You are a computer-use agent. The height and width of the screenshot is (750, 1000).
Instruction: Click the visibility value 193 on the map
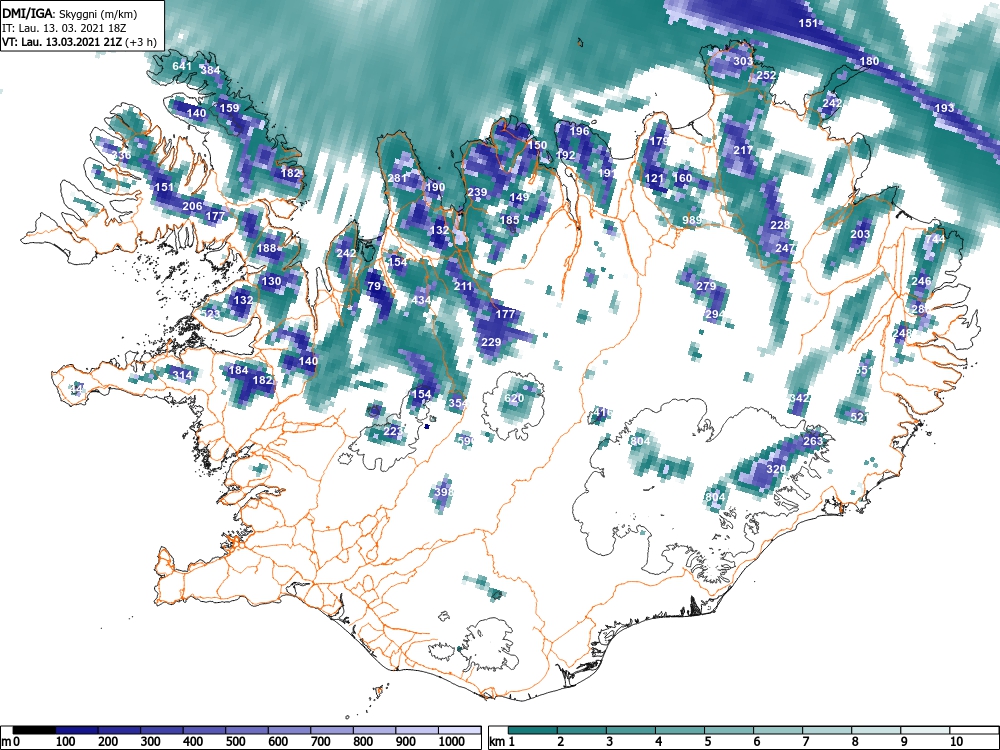944,108
